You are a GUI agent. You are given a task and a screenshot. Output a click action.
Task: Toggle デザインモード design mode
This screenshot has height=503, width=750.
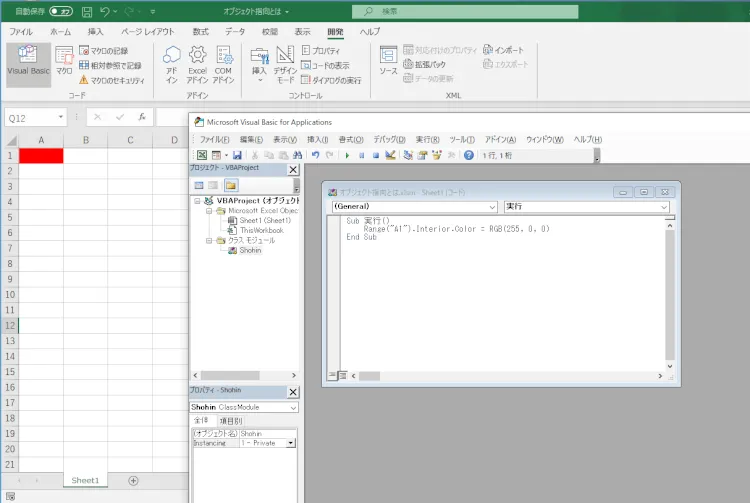pyautogui.click(x=285, y=65)
